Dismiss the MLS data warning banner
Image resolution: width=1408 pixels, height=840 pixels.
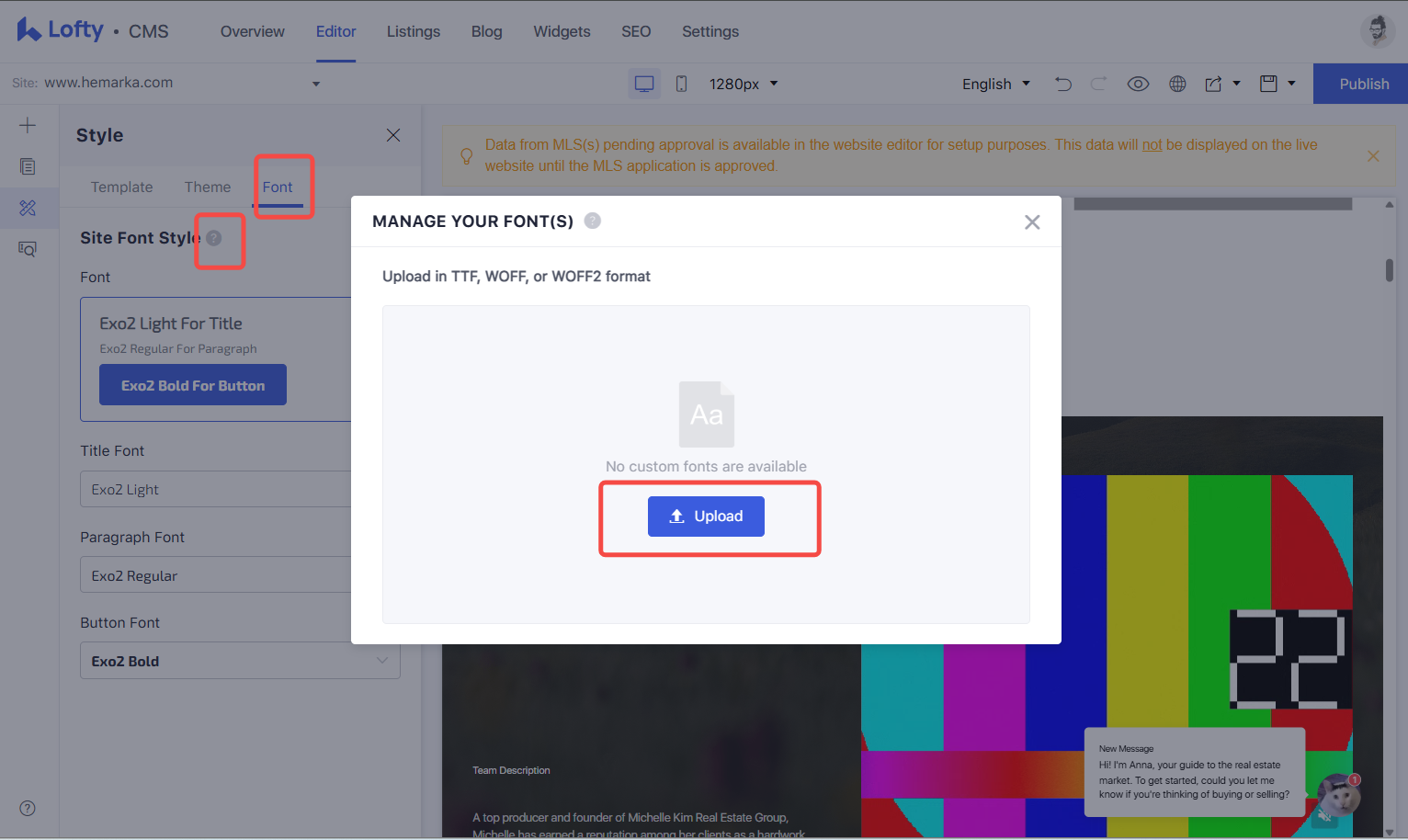tap(1373, 156)
